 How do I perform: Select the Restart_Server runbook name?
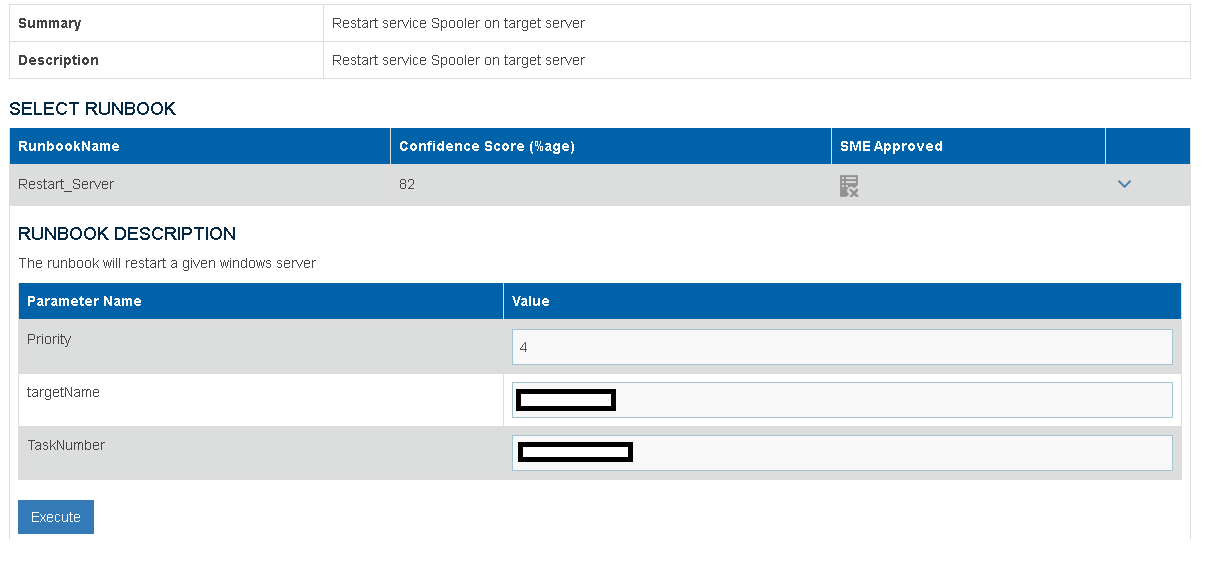(x=66, y=184)
